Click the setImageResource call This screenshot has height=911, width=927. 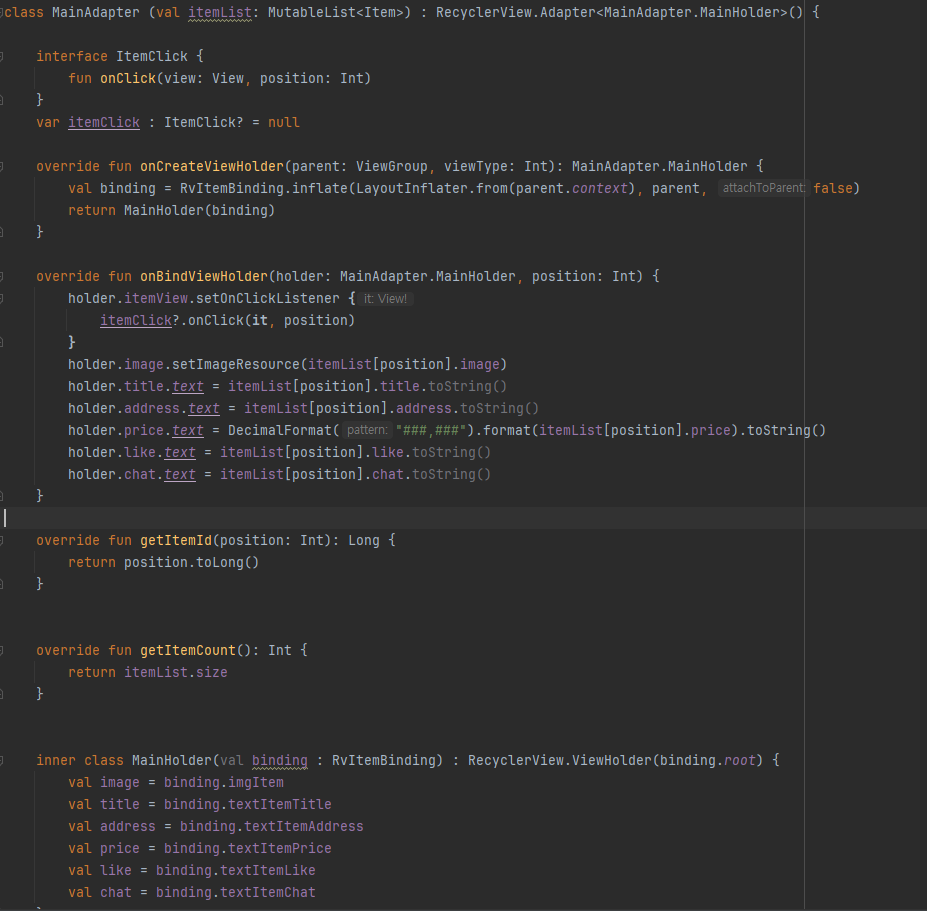point(236,365)
